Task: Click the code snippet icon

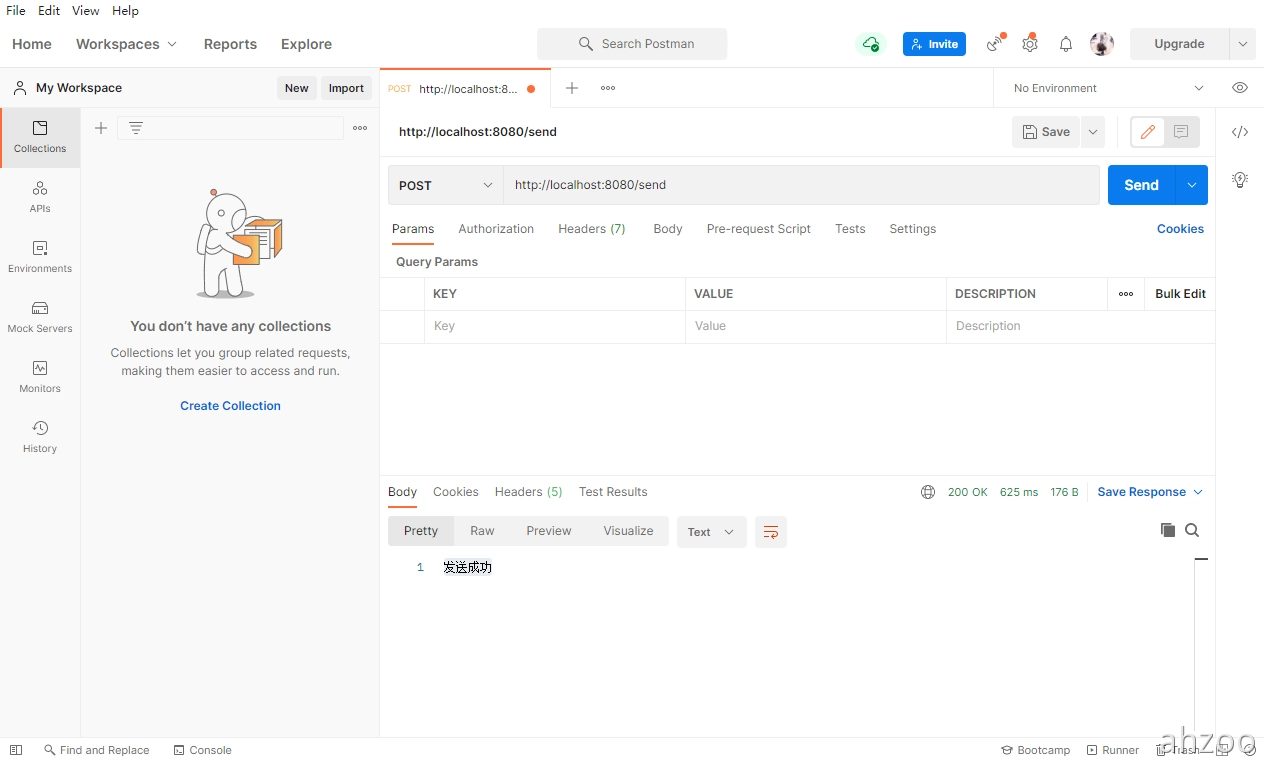Action: 1240,132
